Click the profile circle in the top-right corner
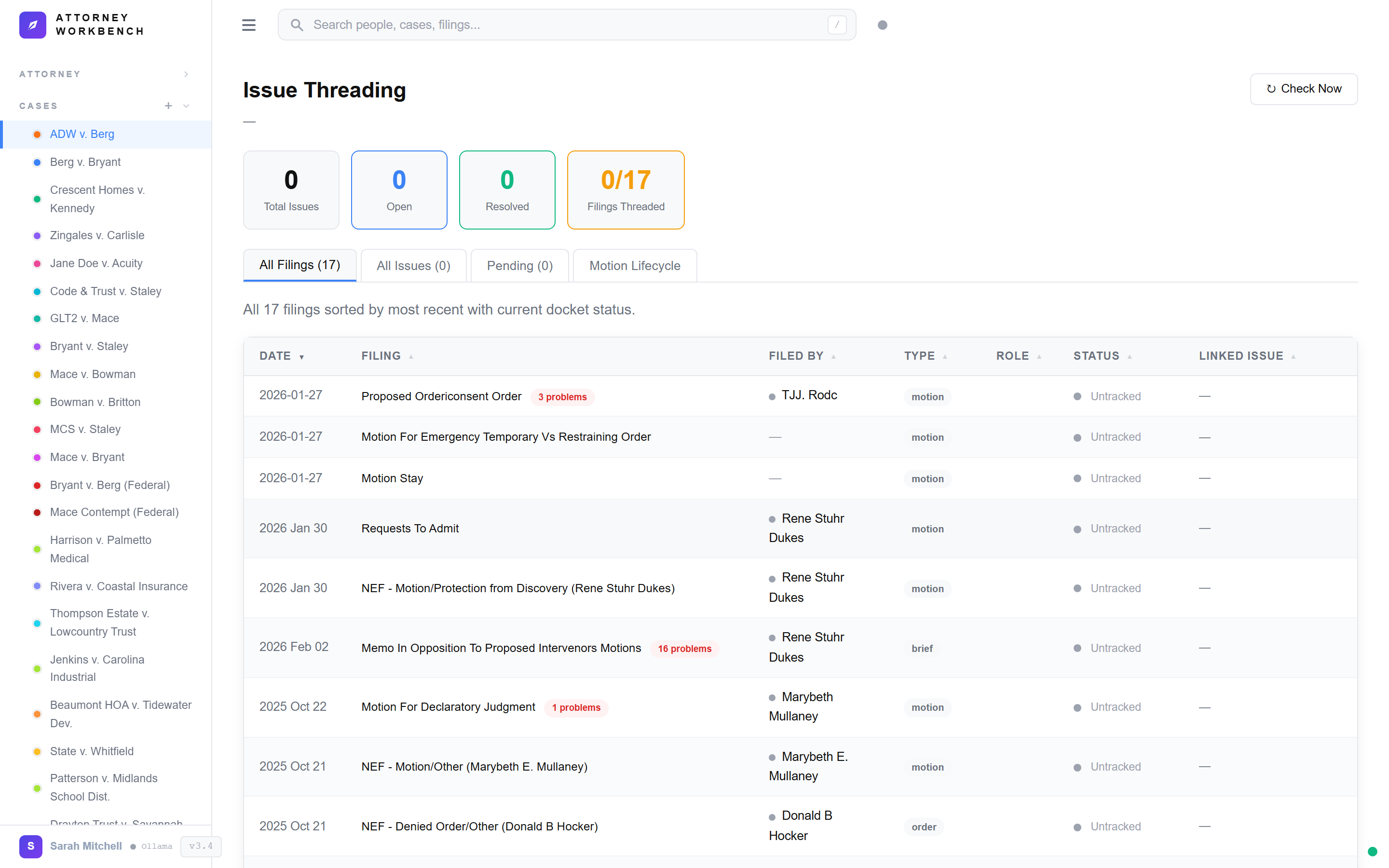 [883, 25]
